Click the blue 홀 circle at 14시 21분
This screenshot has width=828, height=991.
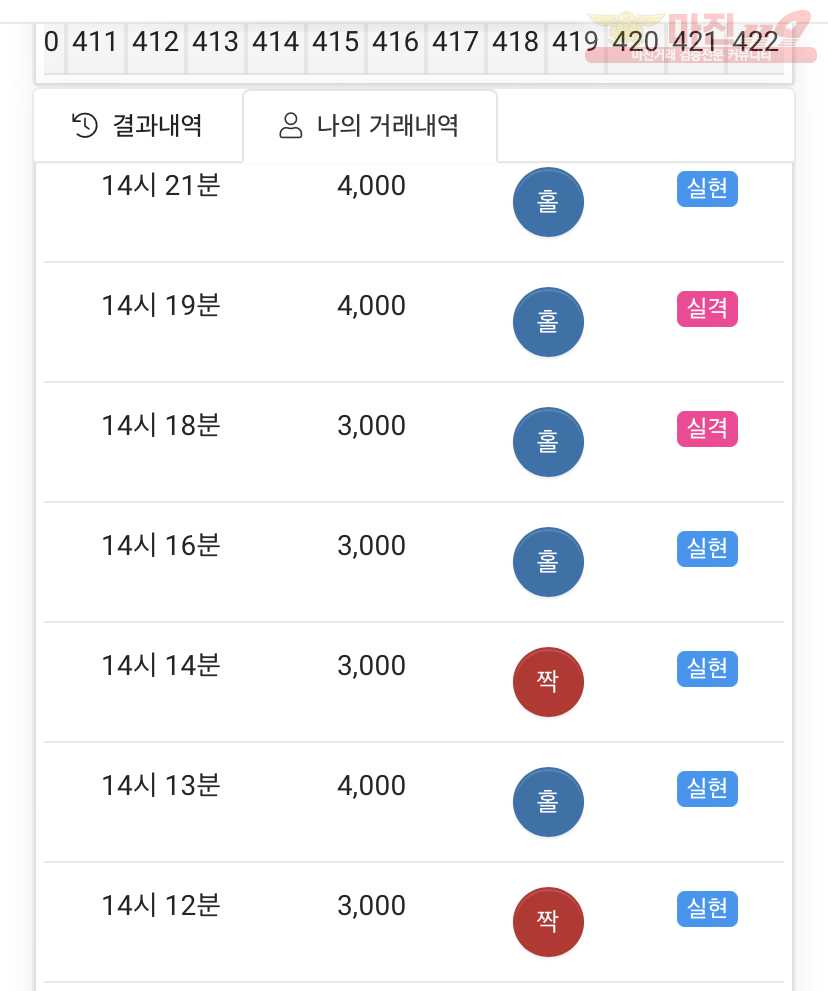click(x=548, y=202)
